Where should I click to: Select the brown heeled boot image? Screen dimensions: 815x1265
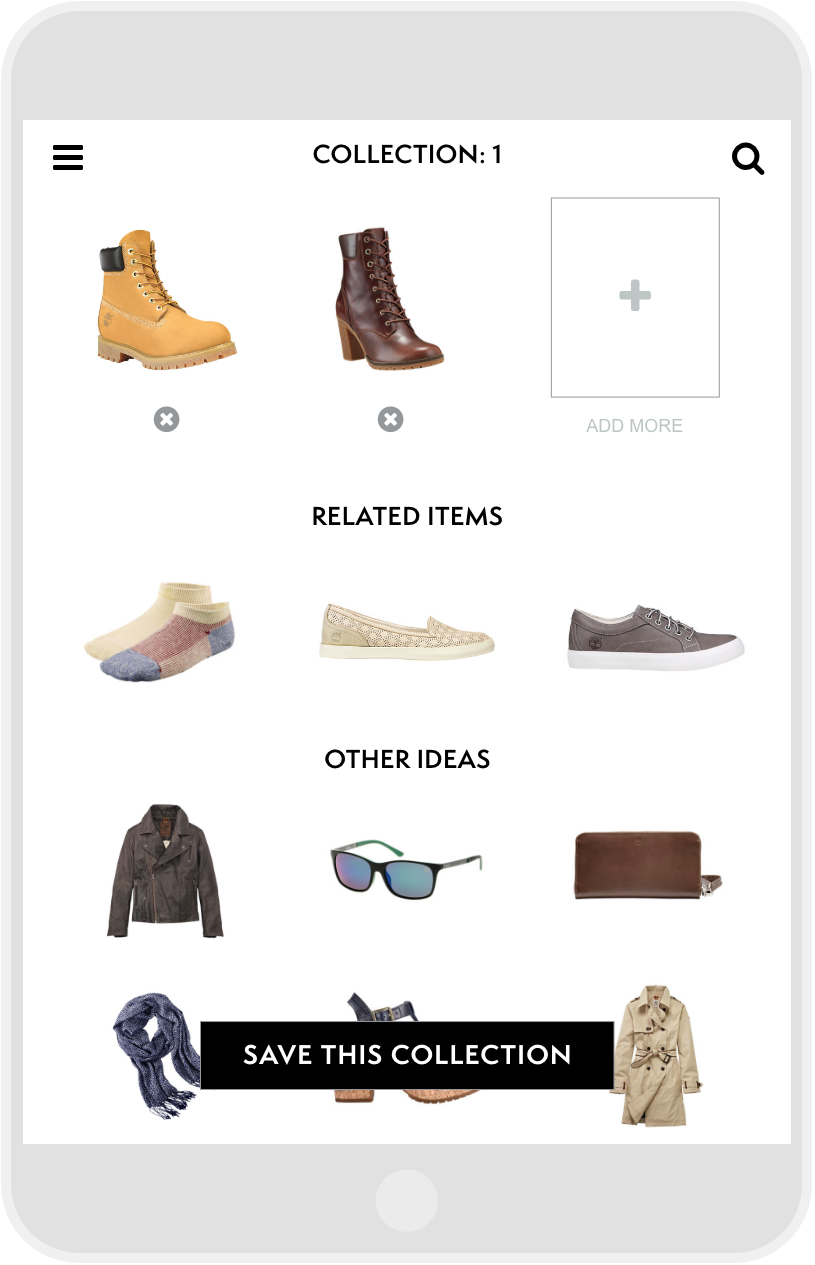388,300
